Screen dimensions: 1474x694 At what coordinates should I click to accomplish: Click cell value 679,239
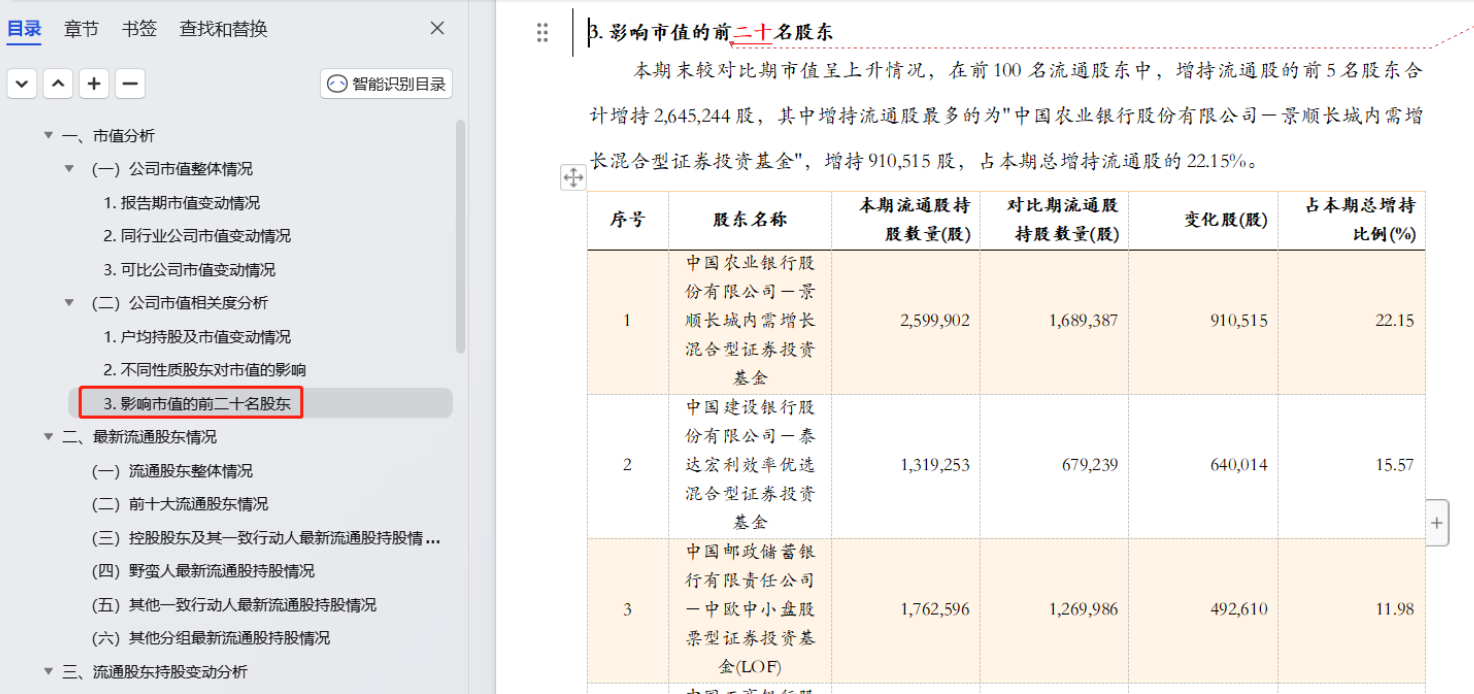click(x=1089, y=464)
